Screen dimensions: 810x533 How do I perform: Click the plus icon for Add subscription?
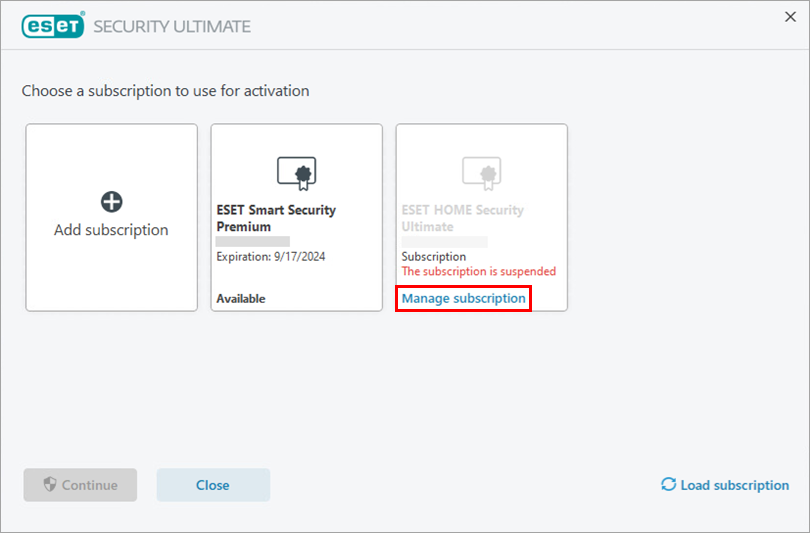[112, 201]
